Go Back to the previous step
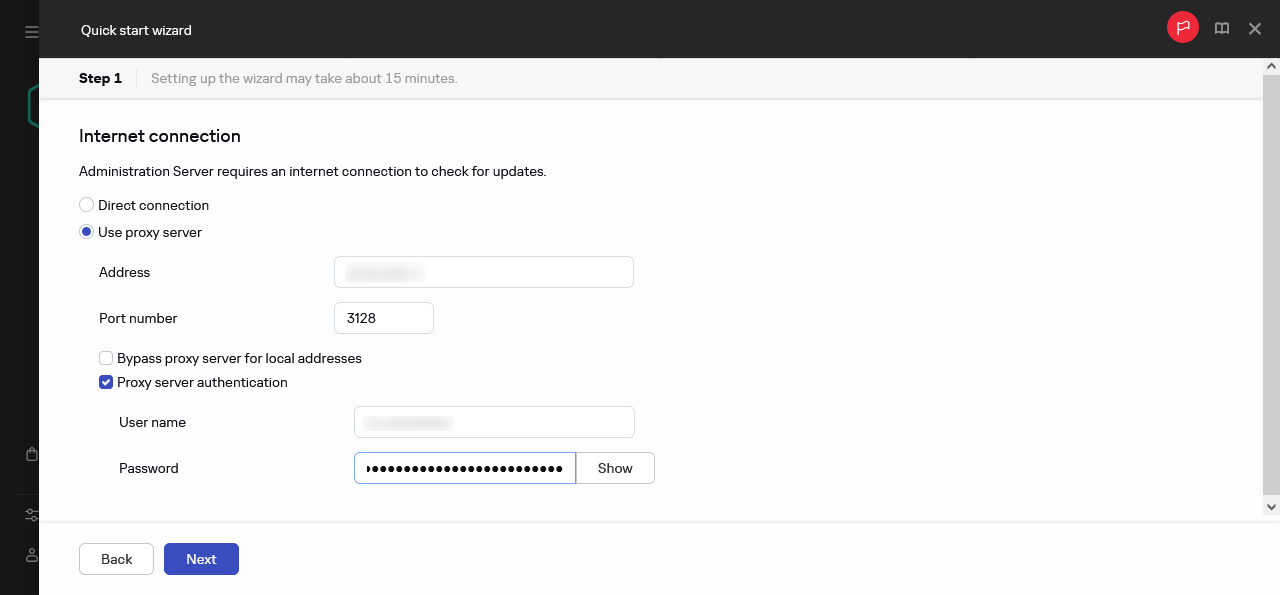The image size is (1280, 595). click(x=116, y=559)
